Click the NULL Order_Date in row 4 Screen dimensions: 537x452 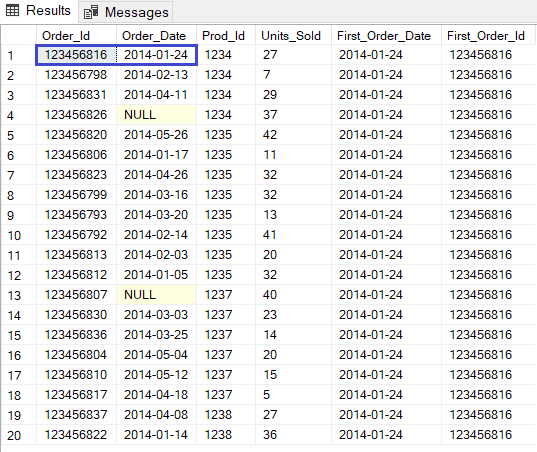click(x=157, y=115)
